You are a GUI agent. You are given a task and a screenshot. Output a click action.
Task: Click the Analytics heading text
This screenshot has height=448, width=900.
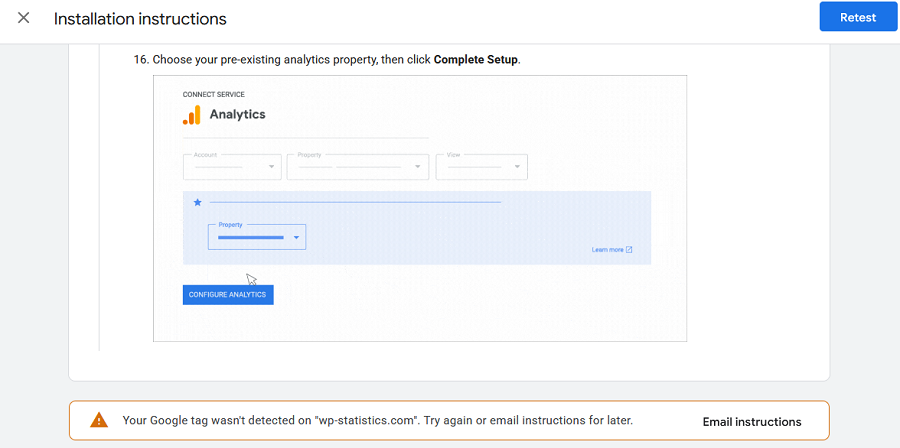(x=238, y=114)
